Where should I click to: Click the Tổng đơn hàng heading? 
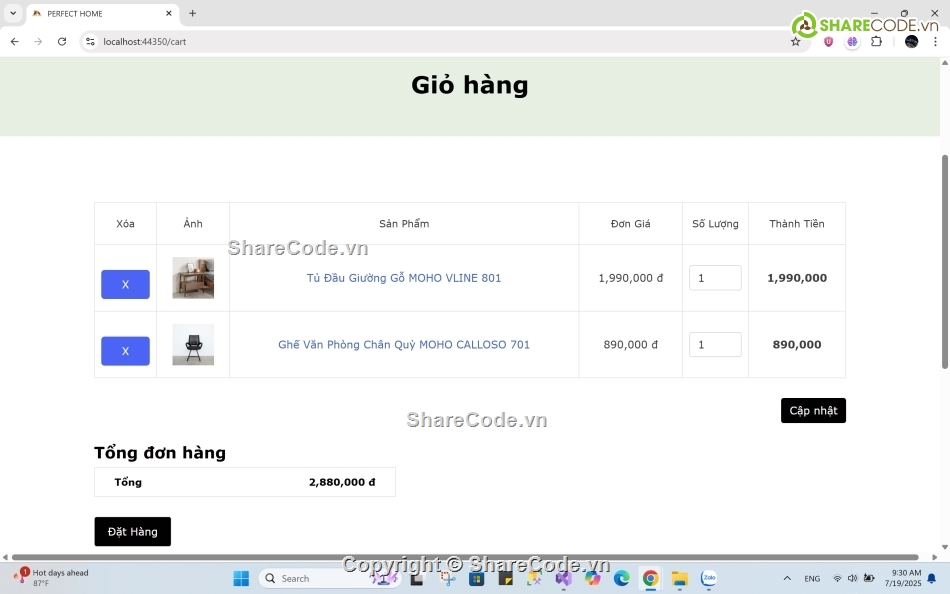pyautogui.click(x=160, y=453)
